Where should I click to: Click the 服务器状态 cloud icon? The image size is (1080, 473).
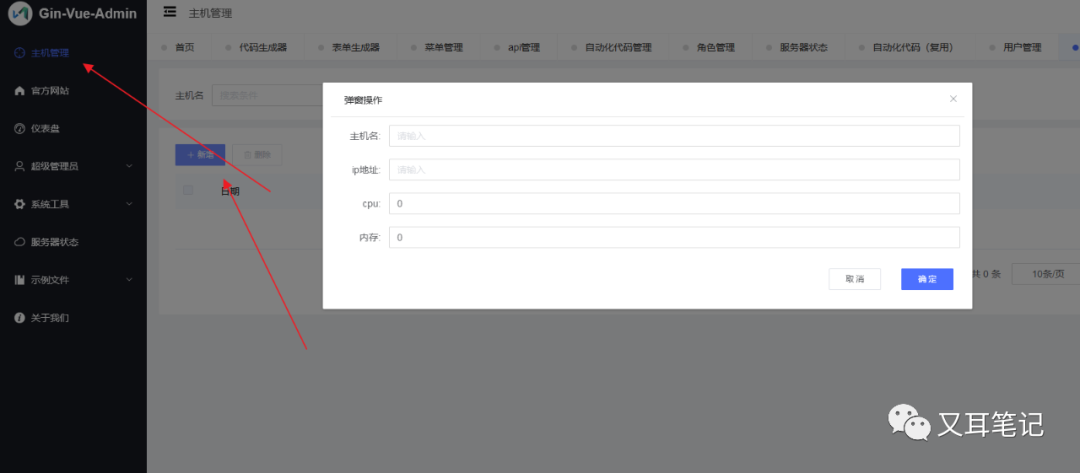19,242
